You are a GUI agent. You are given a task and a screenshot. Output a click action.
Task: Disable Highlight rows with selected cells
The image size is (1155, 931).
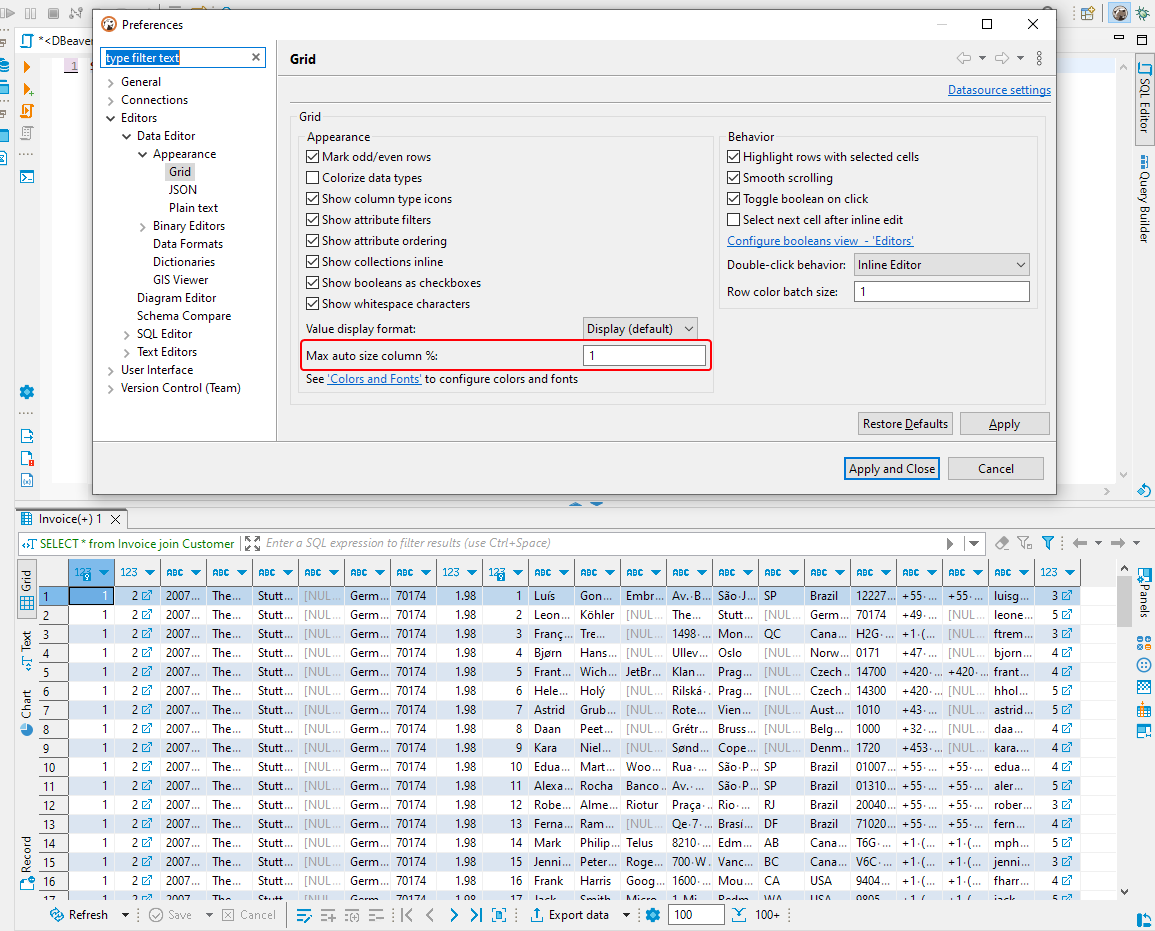[734, 156]
